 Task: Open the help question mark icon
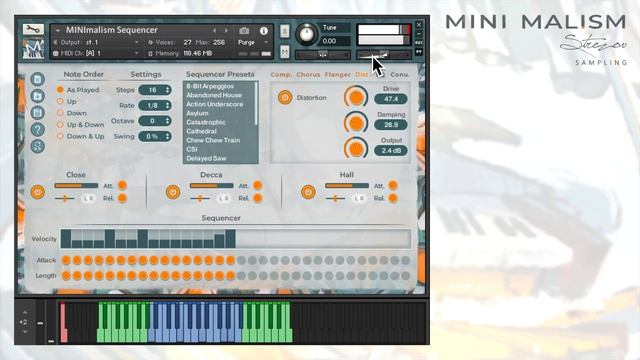[x=38, y=129]
